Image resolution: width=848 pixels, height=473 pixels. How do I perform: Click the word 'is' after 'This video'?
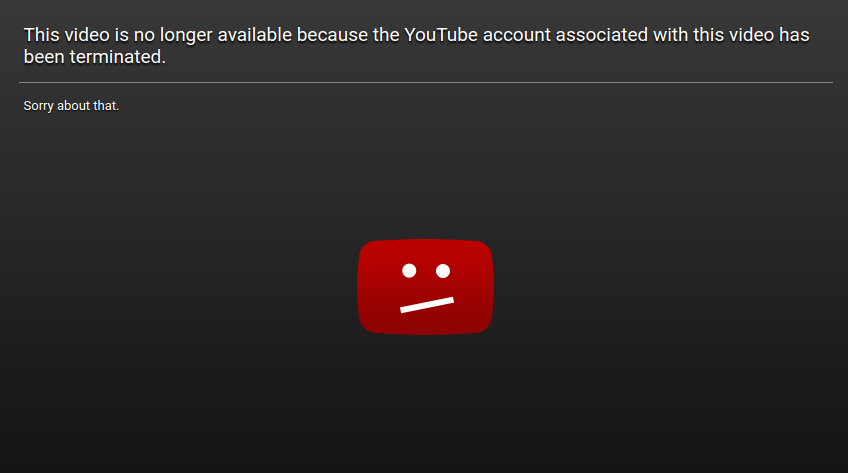tap(122, 35)
